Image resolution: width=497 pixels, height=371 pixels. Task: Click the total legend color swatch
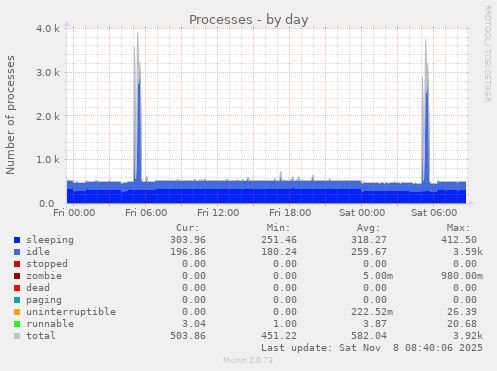click(17, 336)
